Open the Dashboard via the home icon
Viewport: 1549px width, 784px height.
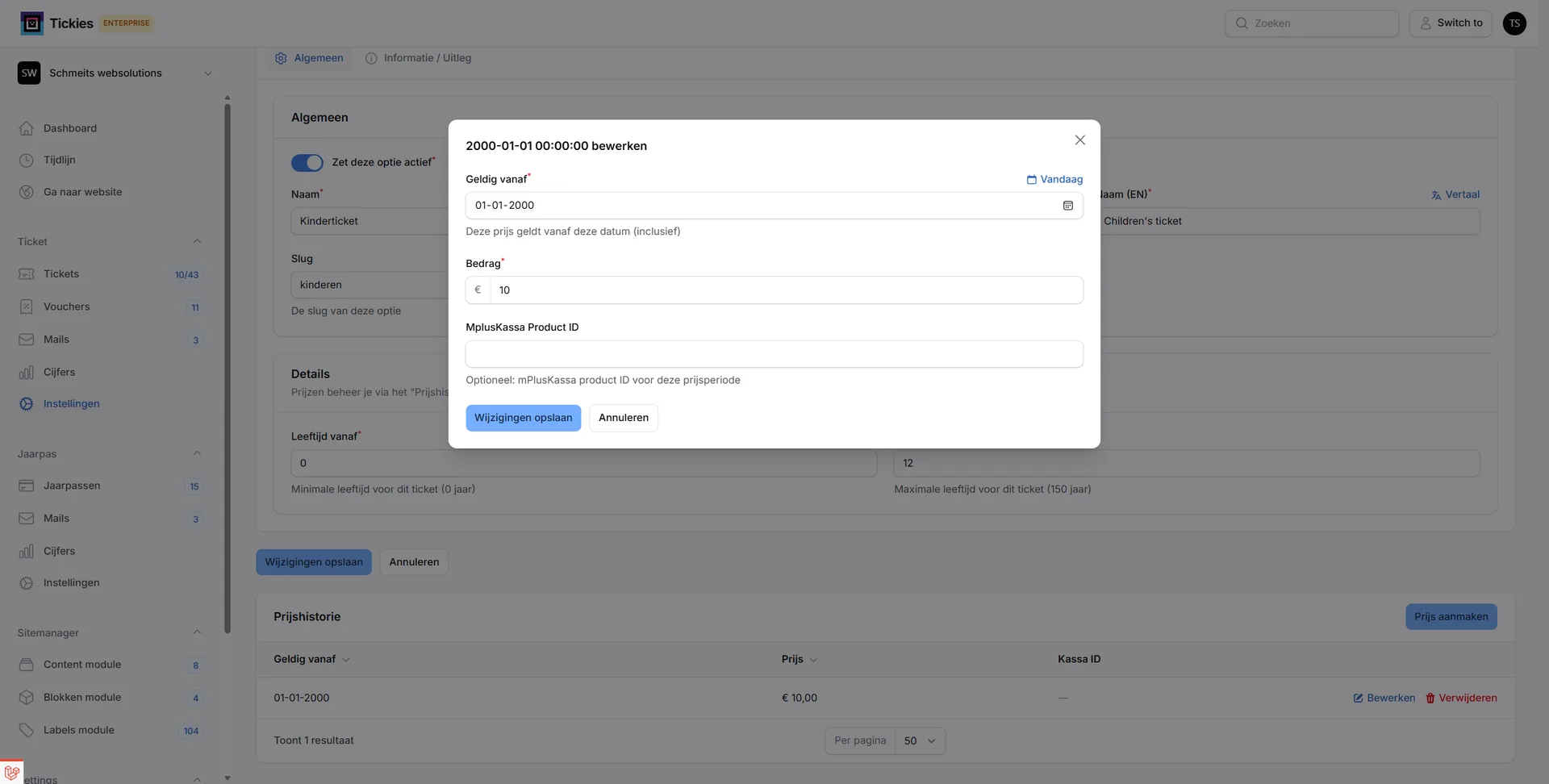click(27, 127)
